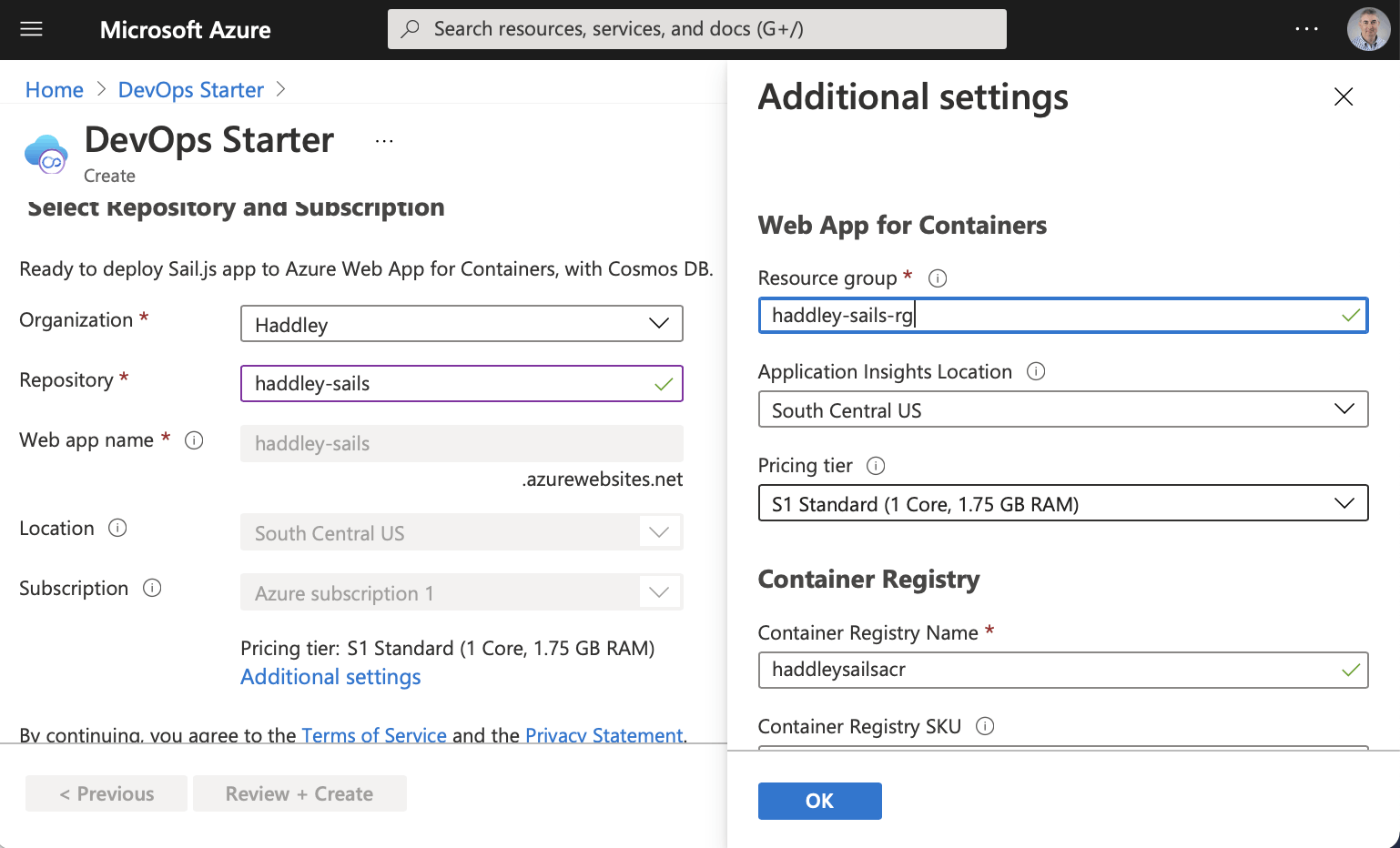Click info icon beside Resource group
Viewport: 1400px width, 848px height.
point(937,278)
